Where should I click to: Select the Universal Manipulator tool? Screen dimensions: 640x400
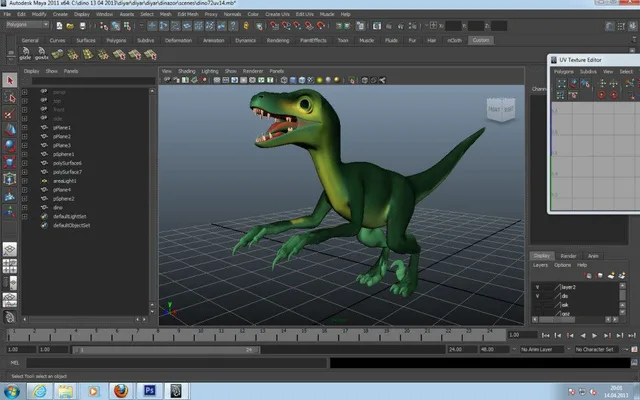click(x=10, y=179)
